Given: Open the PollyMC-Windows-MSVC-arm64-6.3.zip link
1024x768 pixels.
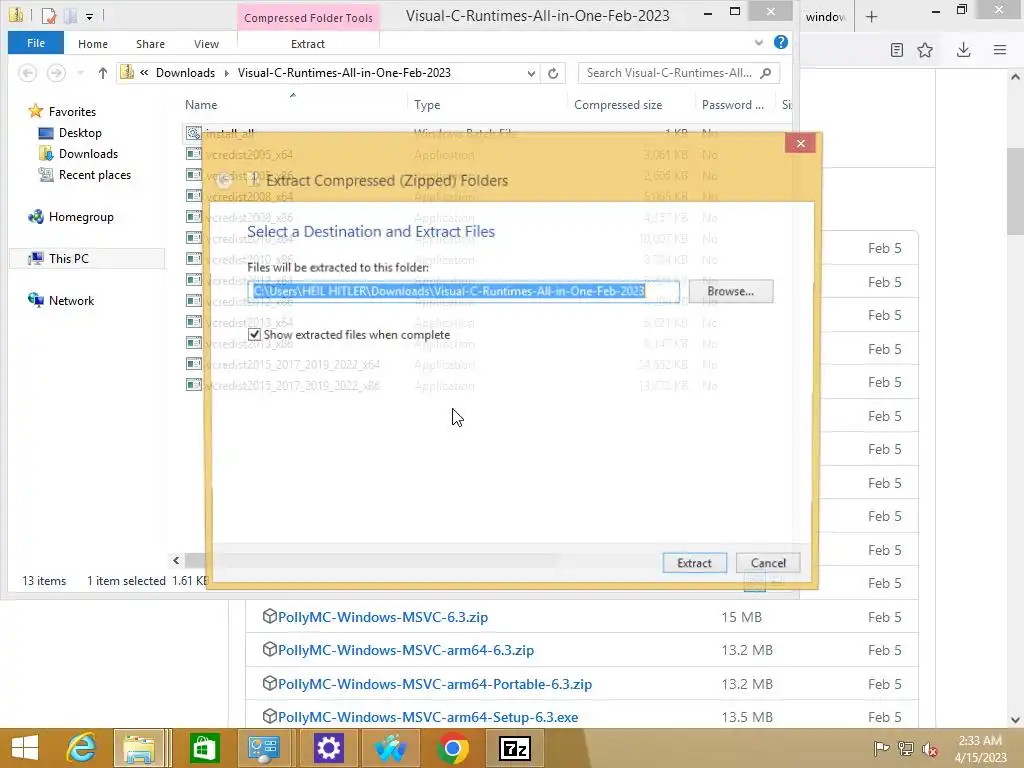Looking at the screenshot, I should pos(406,650).
